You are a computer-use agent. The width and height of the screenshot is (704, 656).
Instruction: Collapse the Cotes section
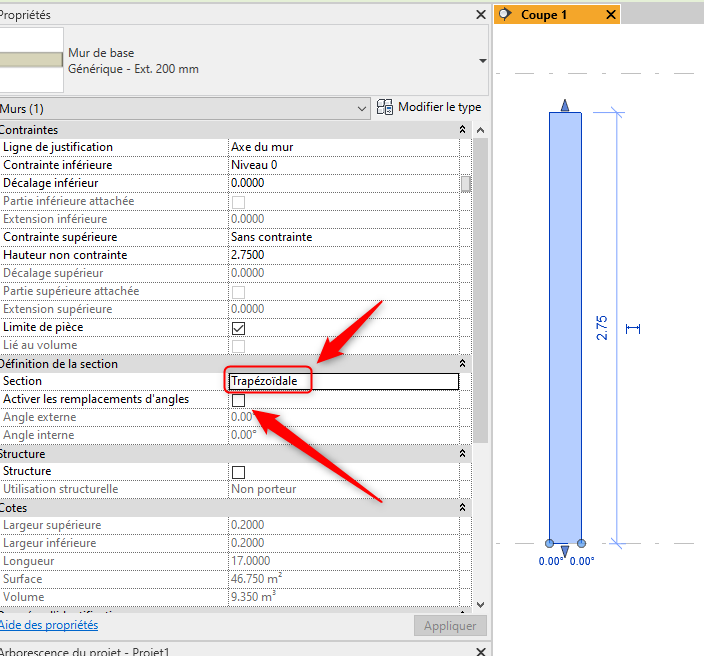[x=462, y=508]
